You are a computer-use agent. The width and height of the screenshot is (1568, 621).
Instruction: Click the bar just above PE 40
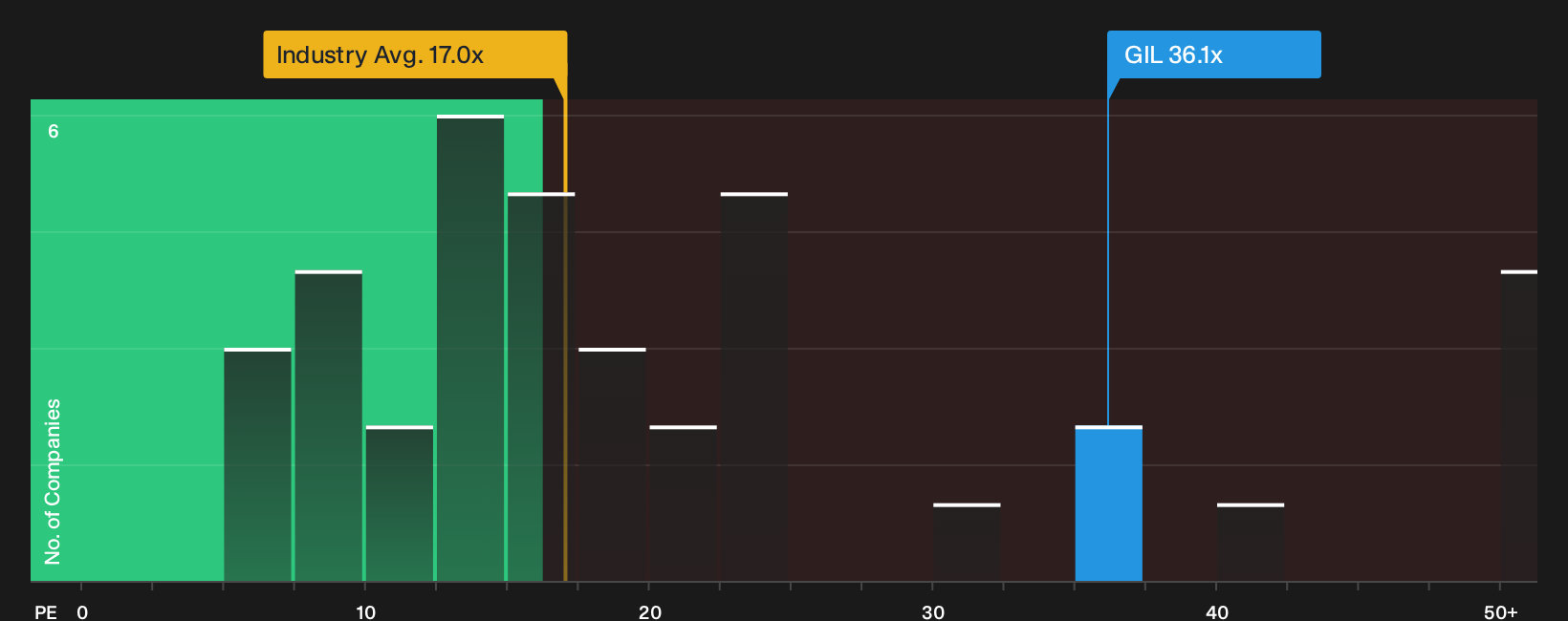click(1251, 543)
